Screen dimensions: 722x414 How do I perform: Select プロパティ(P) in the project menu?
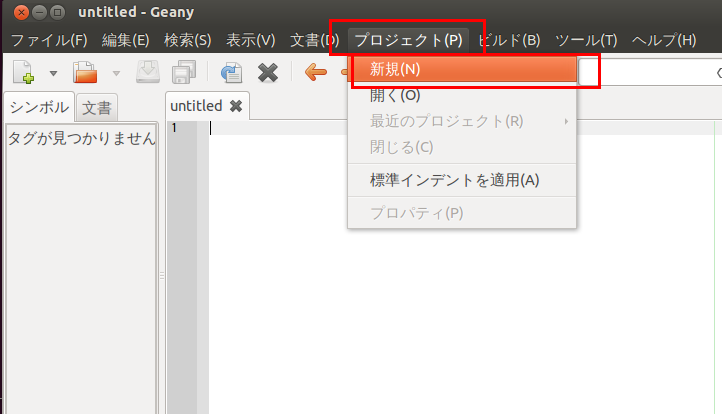462,213
